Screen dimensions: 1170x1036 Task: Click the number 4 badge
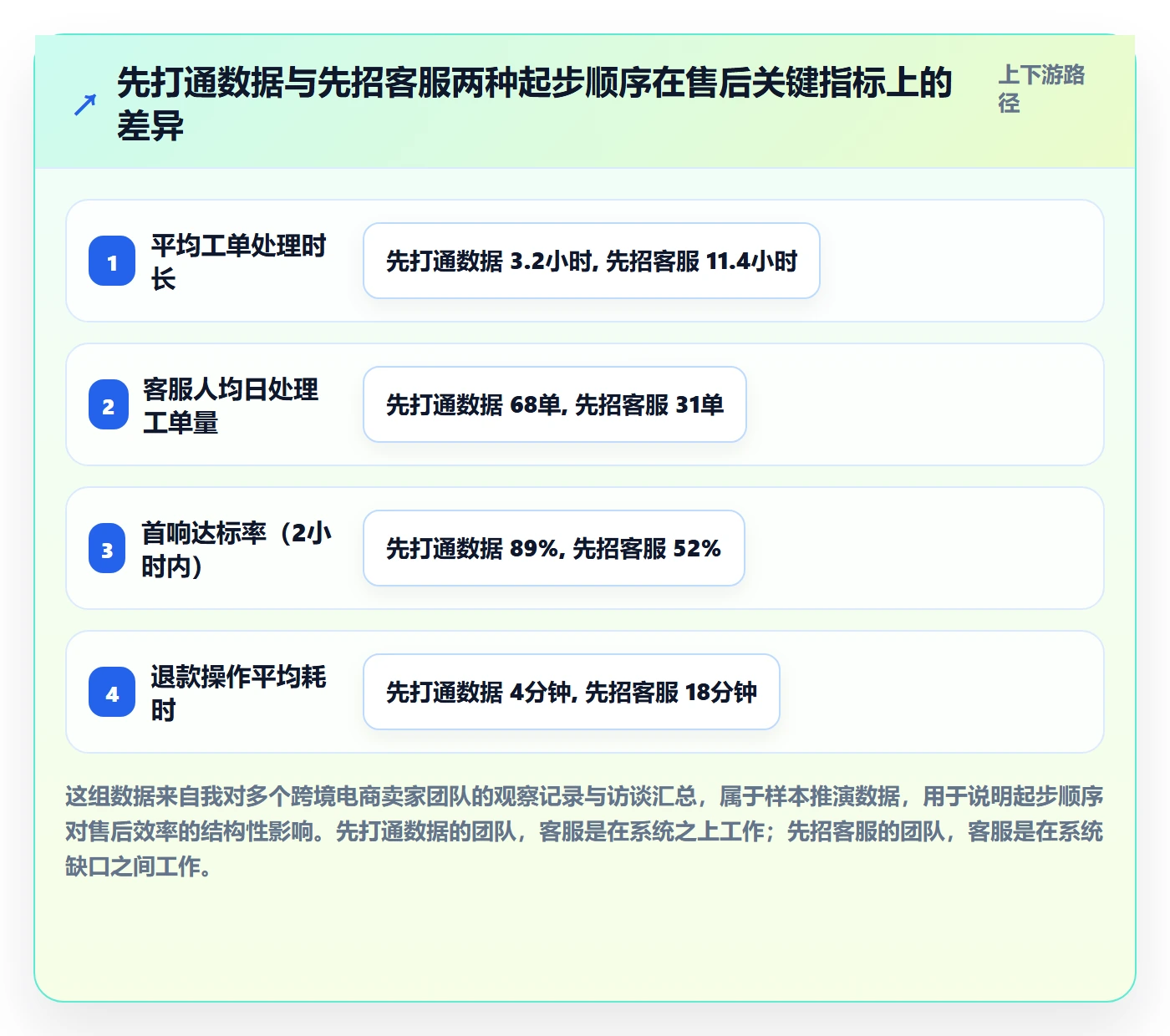click(112, 693)
